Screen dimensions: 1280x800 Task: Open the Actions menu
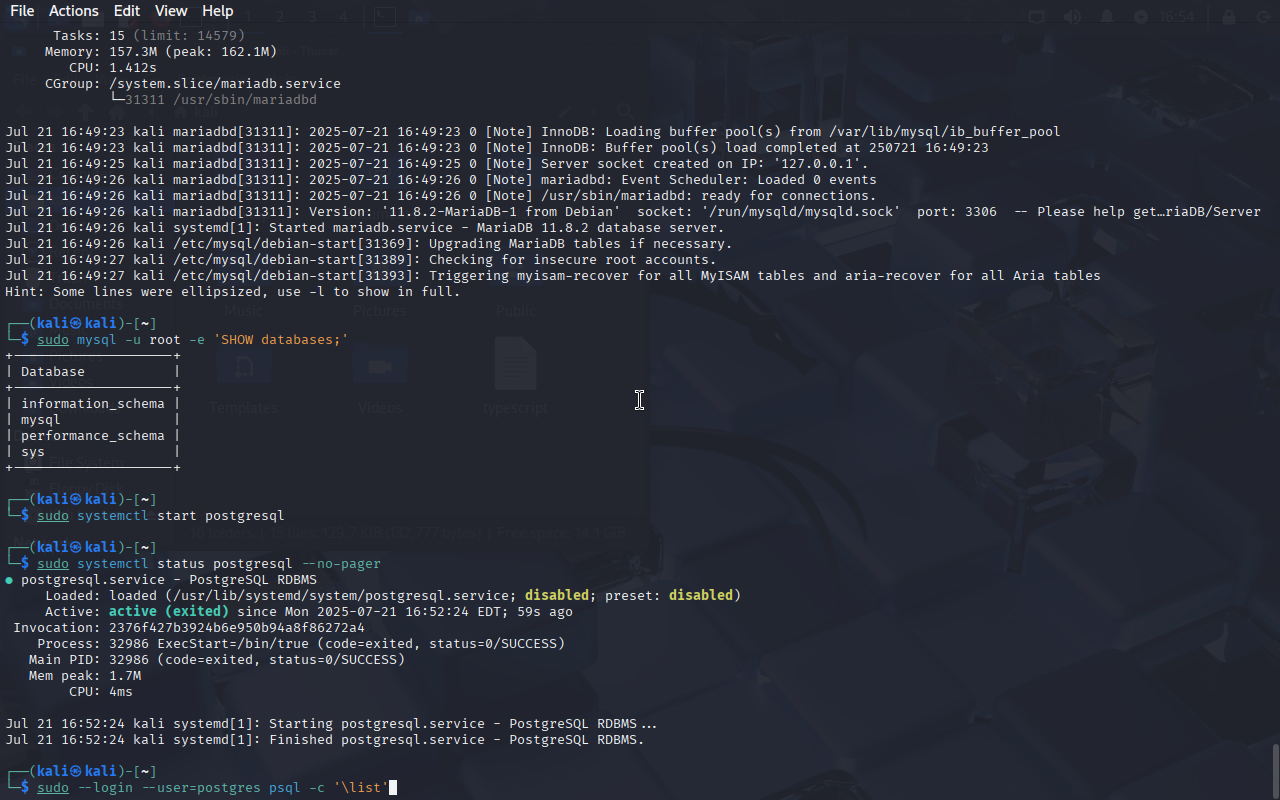(74, 11)
